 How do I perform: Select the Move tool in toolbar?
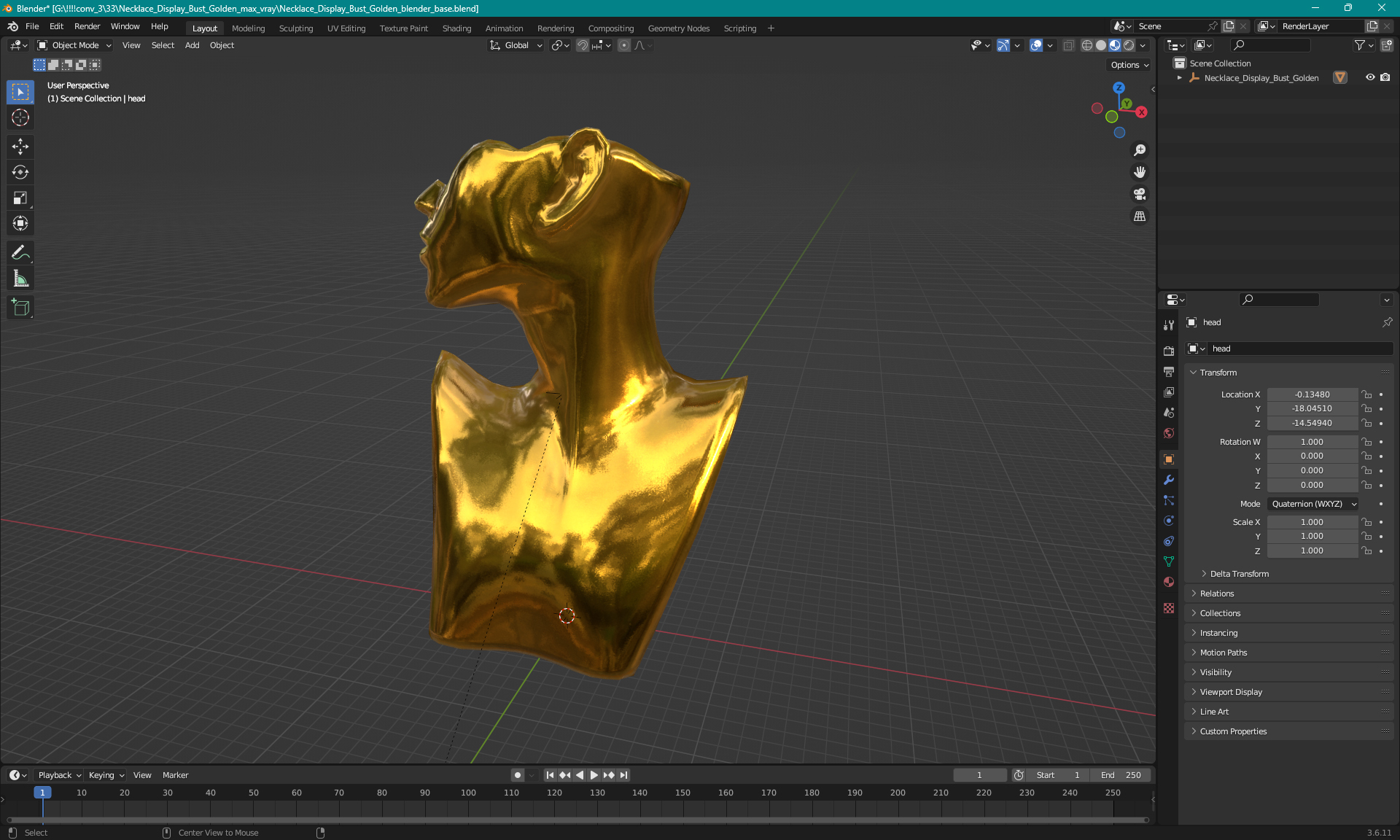click(x=20, y=147)
